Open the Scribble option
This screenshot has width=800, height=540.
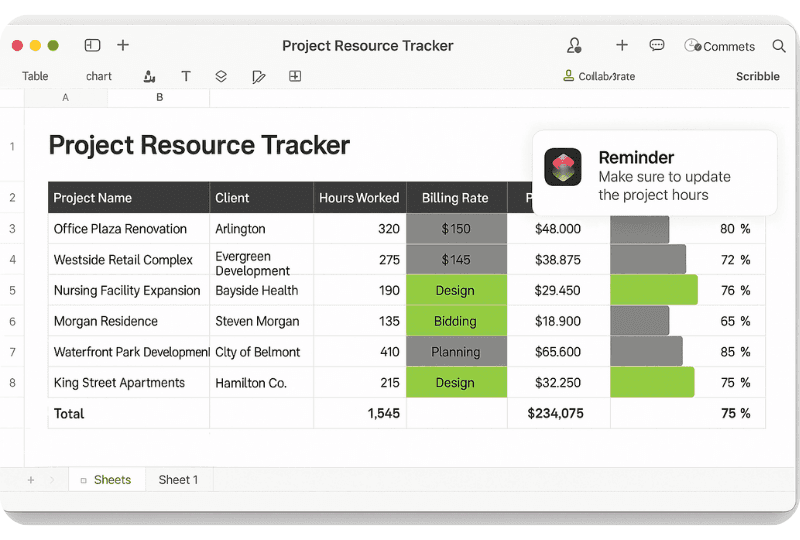758,77
